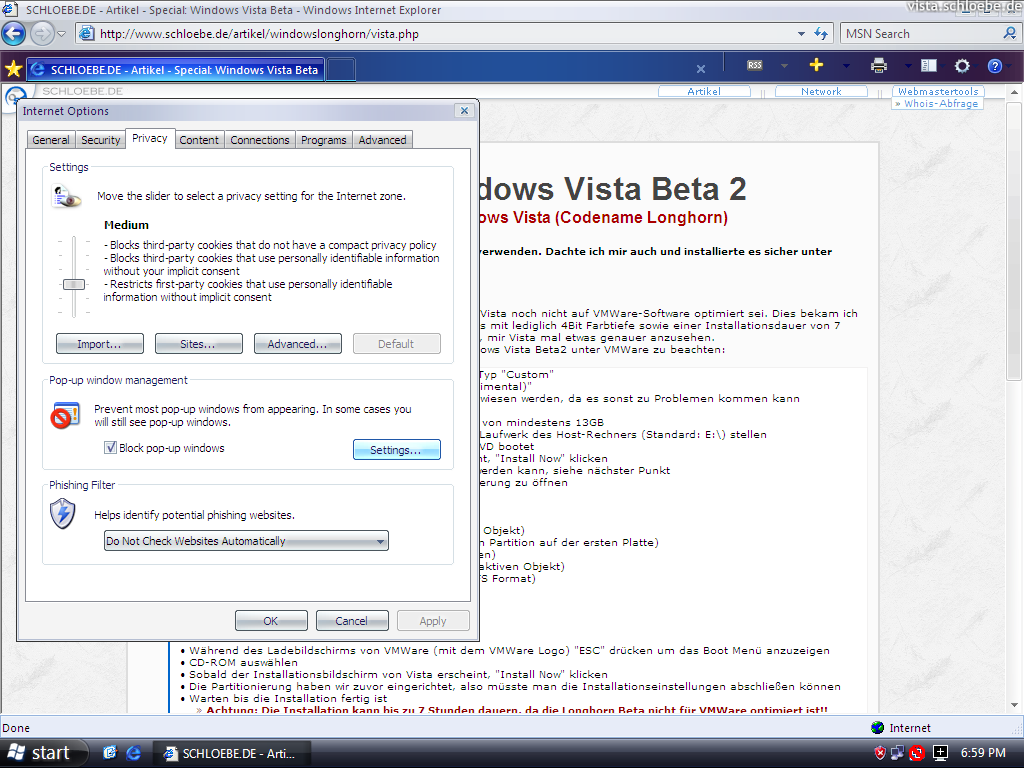Click the Import... button
The width and height of the screenshot is (1024, 768).
point(99,344)
